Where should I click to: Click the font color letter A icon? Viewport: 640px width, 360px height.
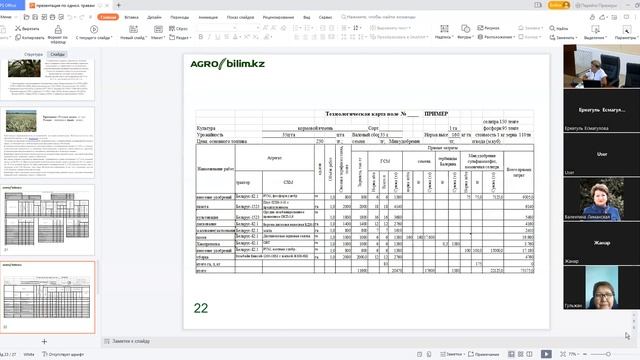[235, 37]
